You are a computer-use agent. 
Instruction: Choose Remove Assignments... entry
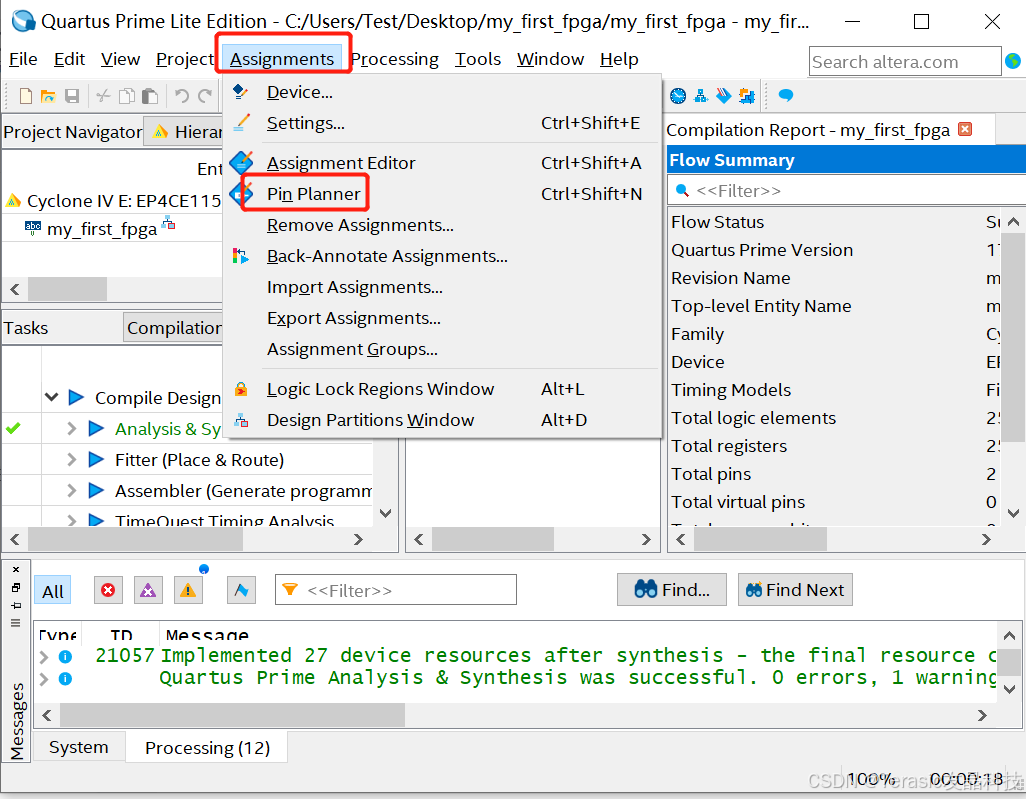coord(440,225)
